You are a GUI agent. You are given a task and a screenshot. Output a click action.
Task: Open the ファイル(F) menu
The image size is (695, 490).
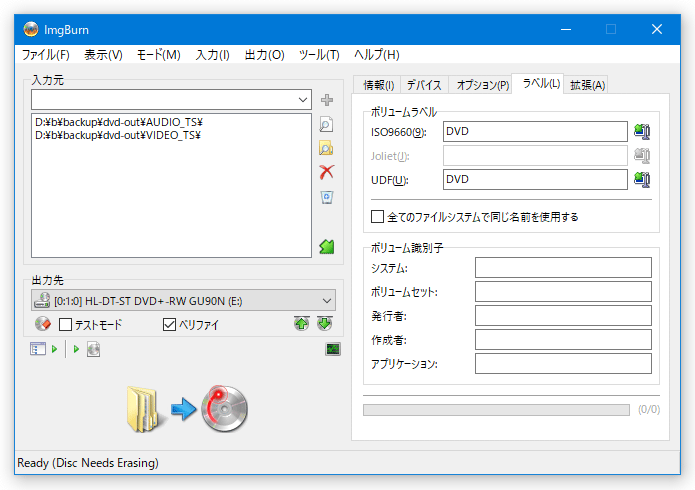(x=46, y=55)
